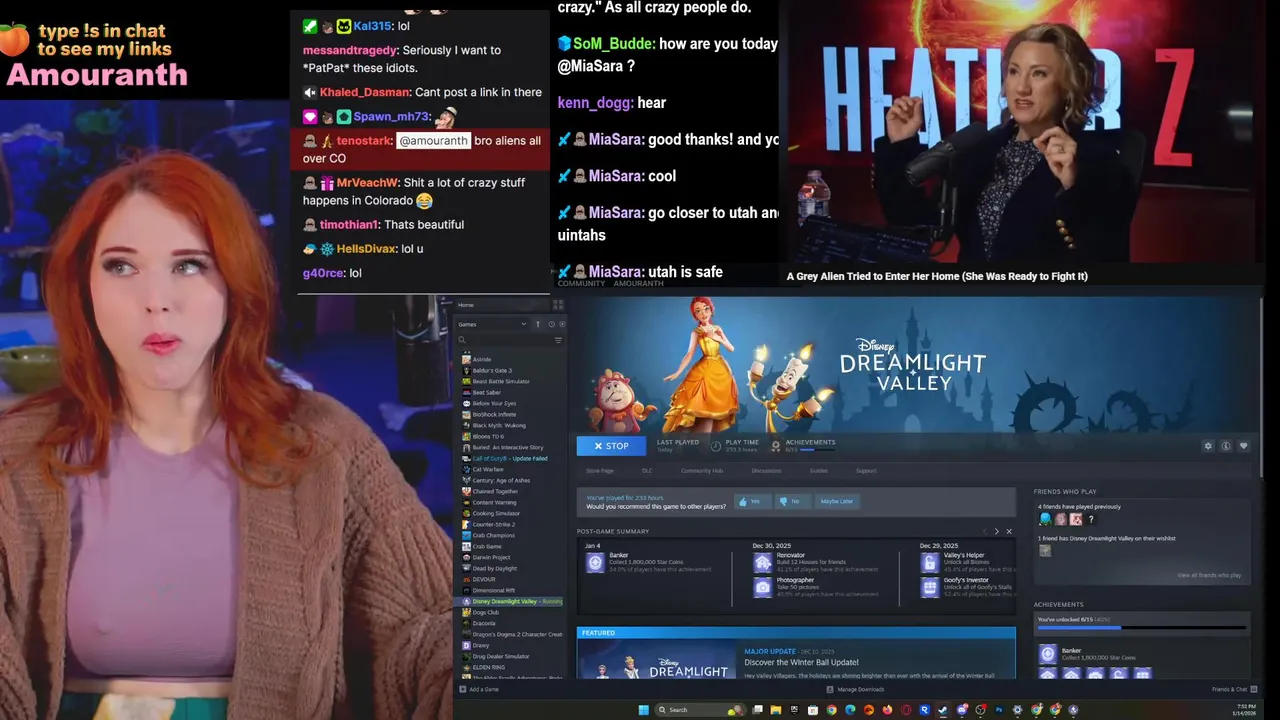Open Google Chrome from the taskbar
Screen dimensions: 1280x720
click(831, 710)
